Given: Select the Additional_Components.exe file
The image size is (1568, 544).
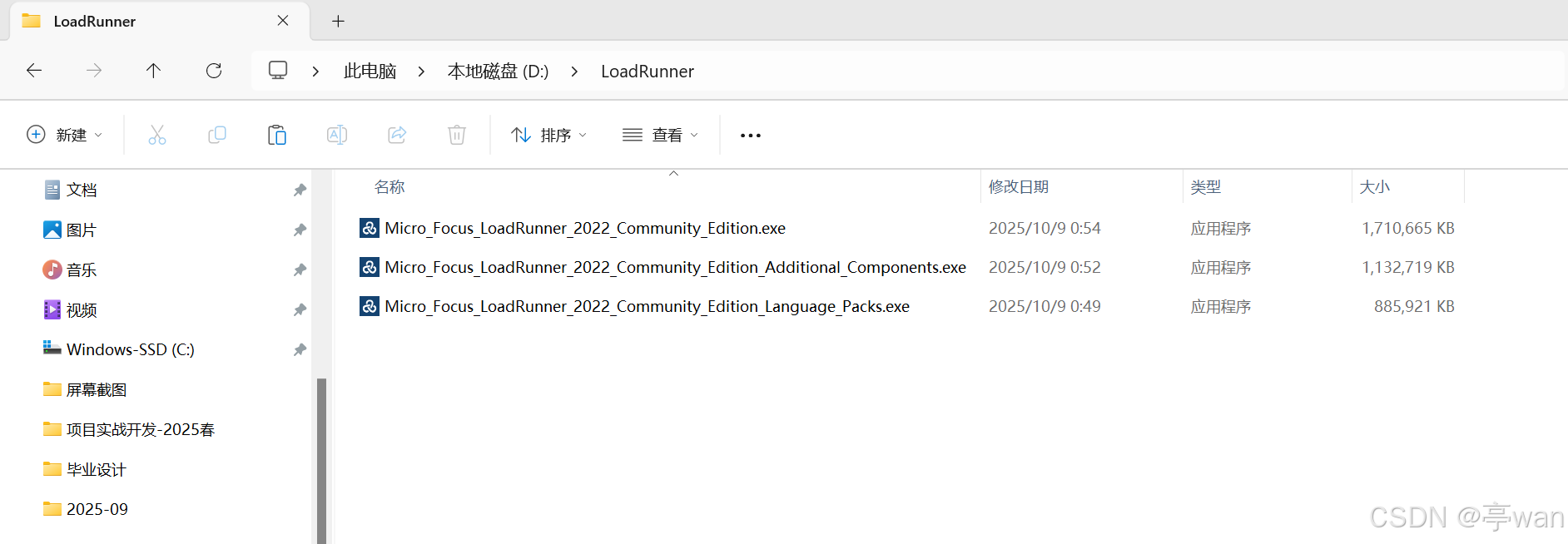Looking at the screenshot, I should [x=675, y=267].
